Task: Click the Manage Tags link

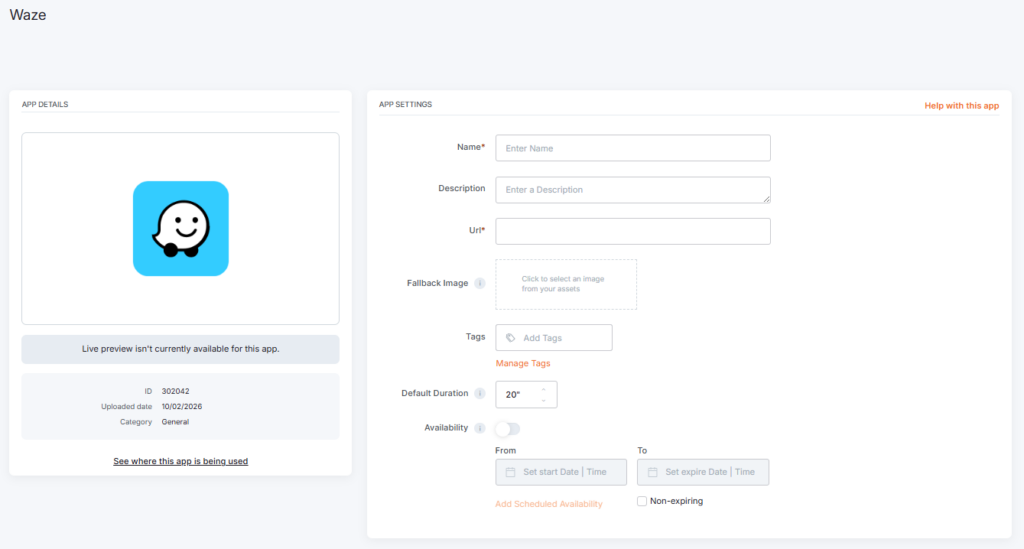Action: pyautogui.click(x=523, y=363)
